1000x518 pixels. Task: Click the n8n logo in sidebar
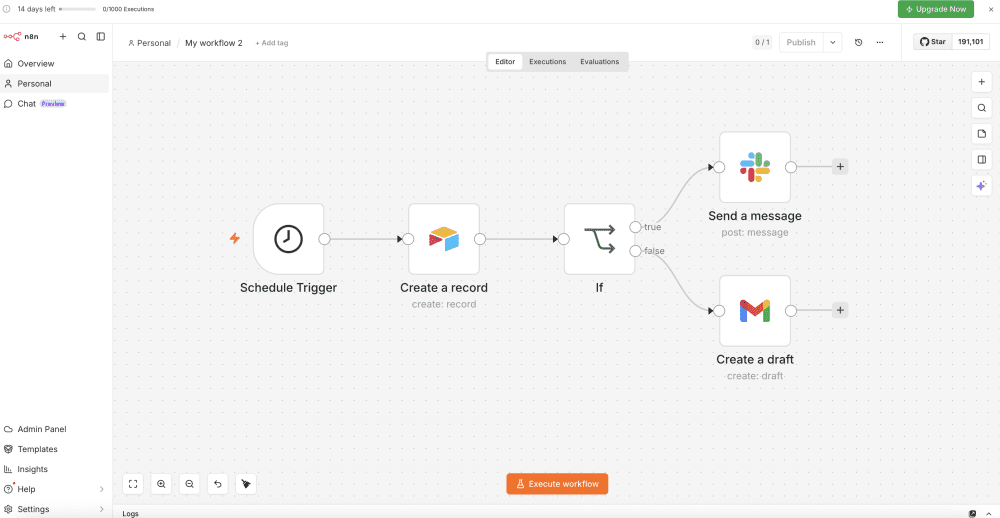pyautogui.click(x=21, y=36)
